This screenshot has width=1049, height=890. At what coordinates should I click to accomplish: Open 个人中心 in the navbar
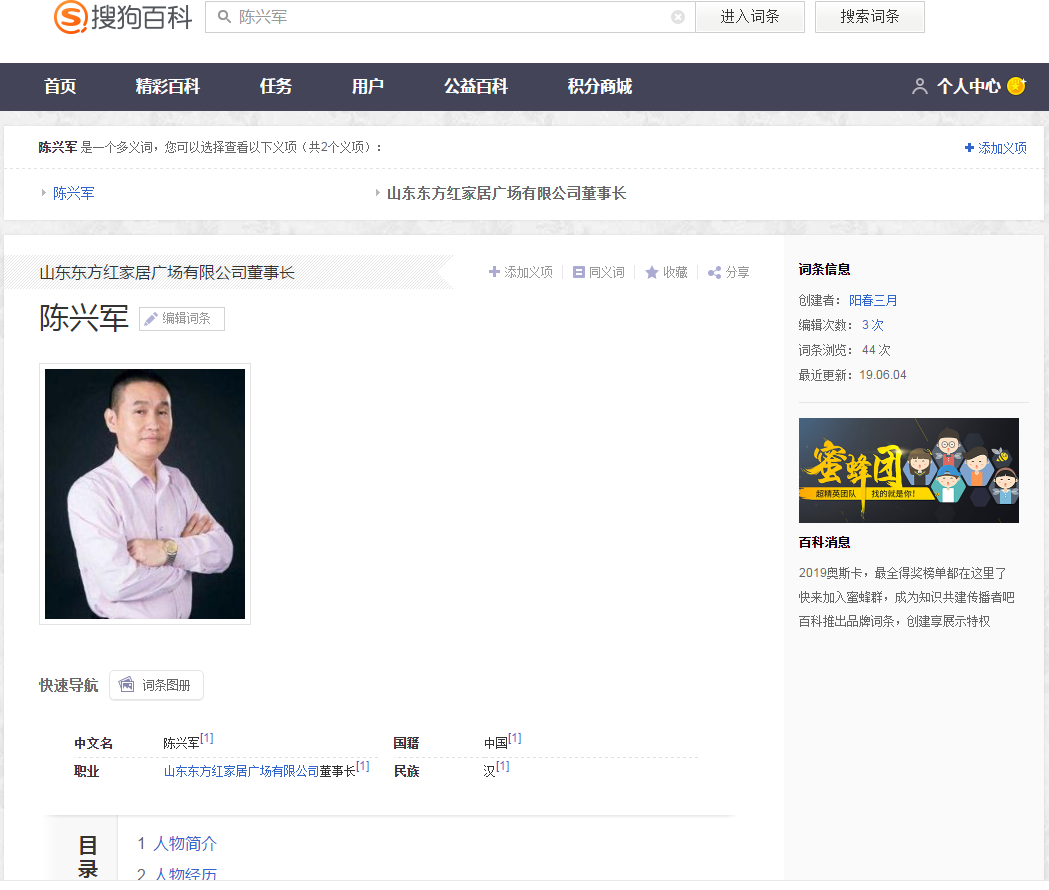(x=969, y=86)
